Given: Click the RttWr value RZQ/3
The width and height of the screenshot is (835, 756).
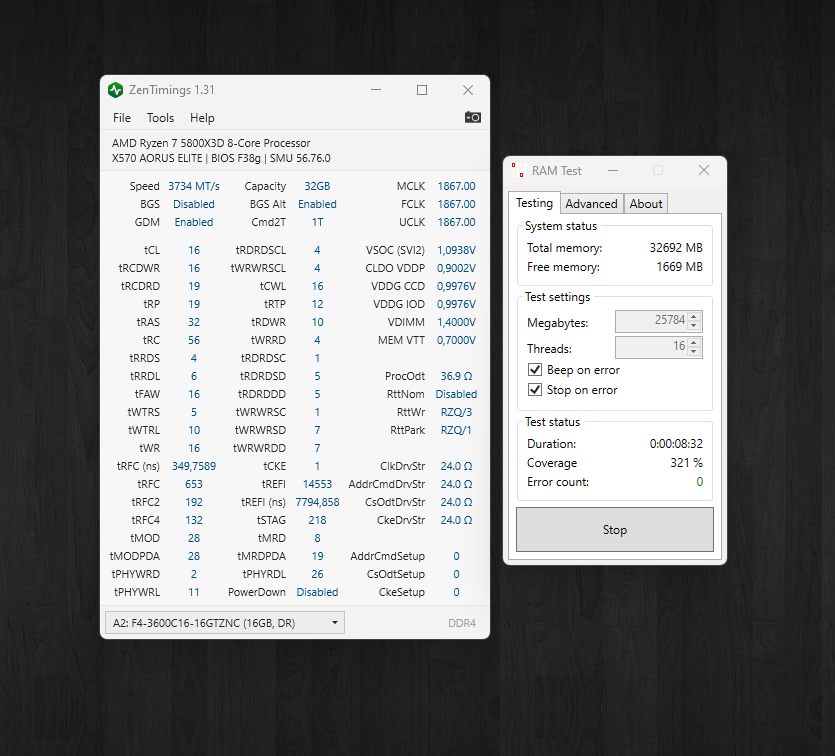Looking at the screenshot, I should click(456, 413).
